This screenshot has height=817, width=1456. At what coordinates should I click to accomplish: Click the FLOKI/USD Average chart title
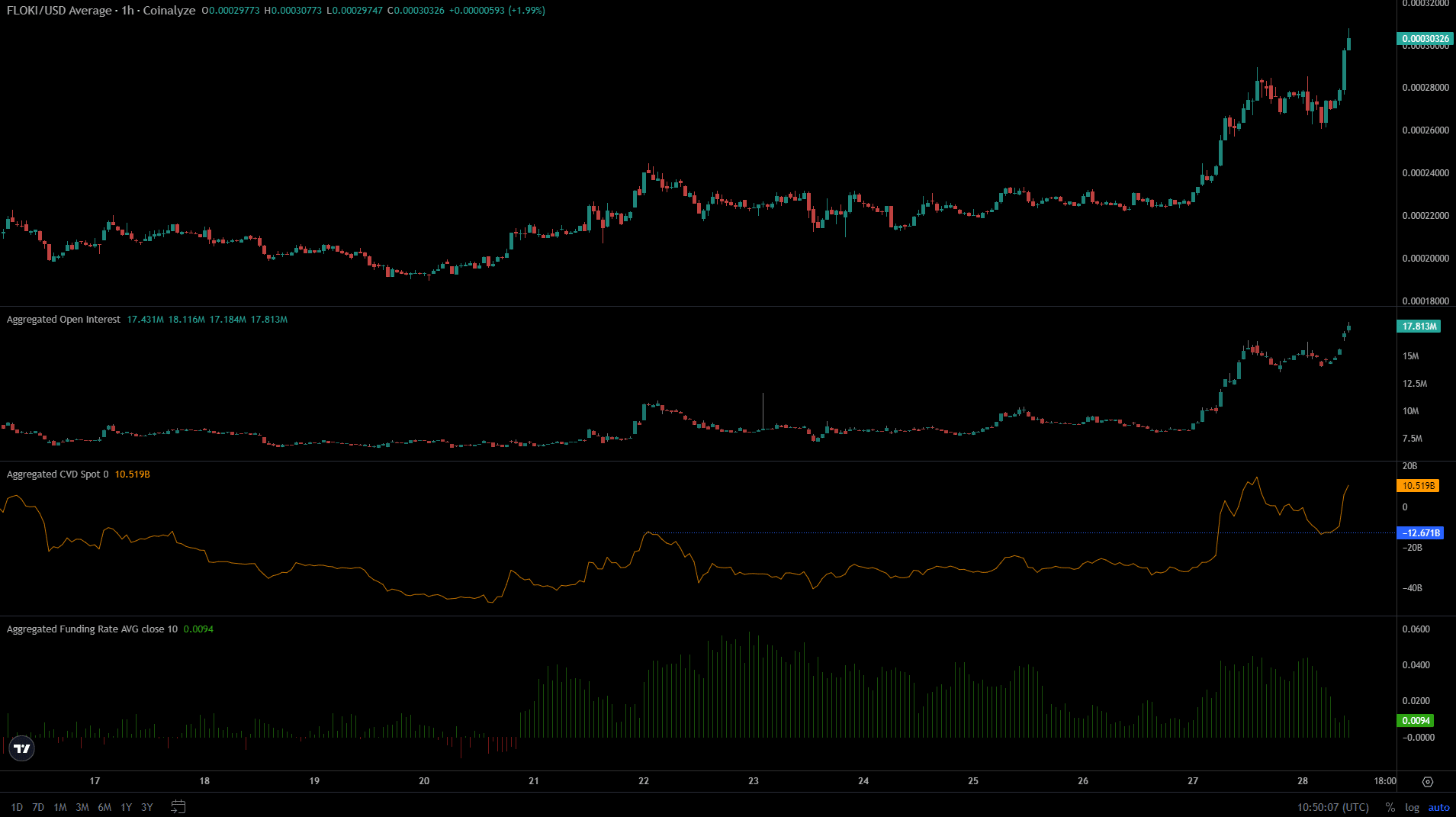[x=101, y=11]
